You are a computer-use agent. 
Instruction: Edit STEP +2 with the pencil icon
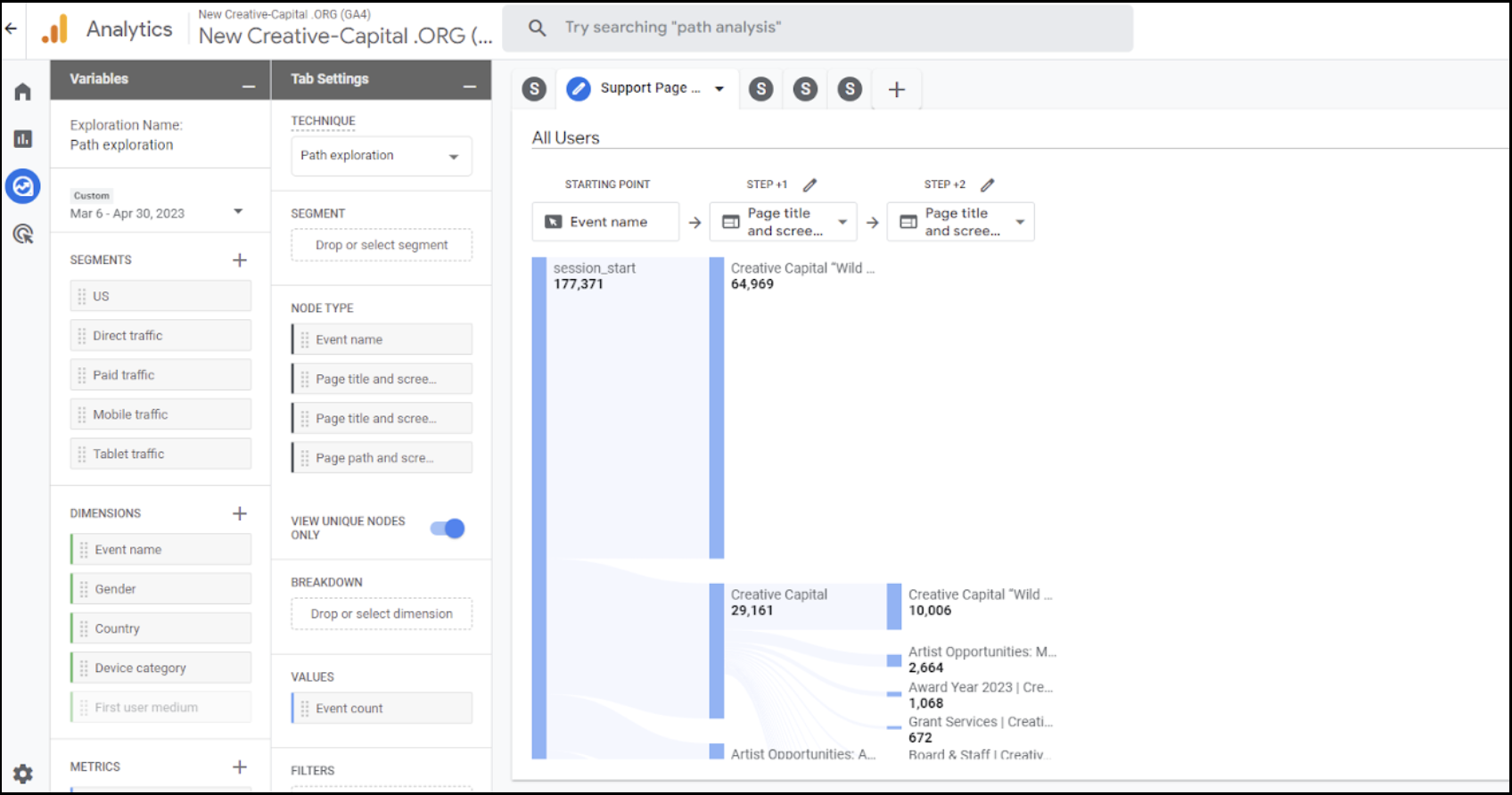[987, 184]
